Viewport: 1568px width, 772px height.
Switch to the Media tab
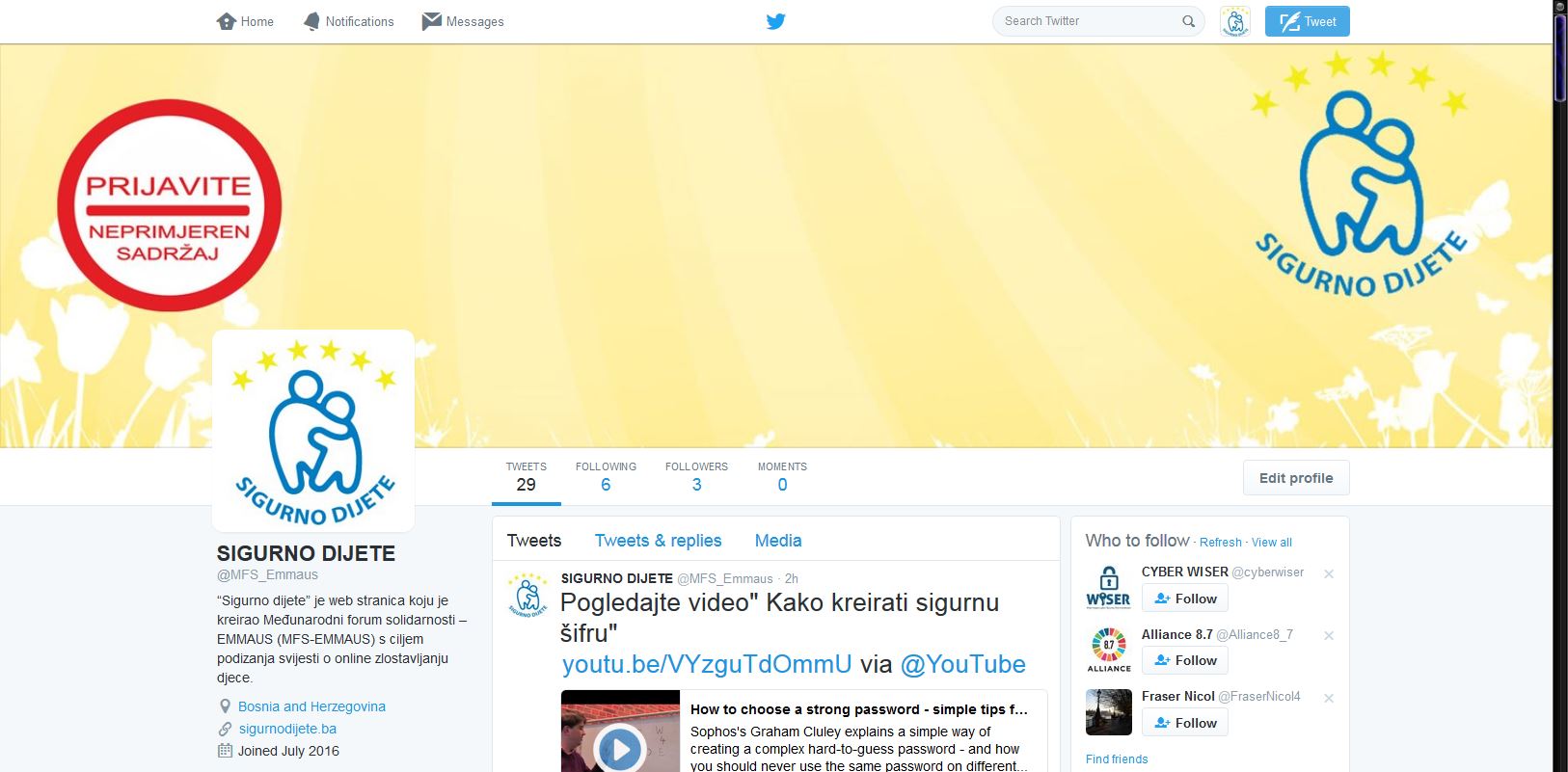click(x=777, y=541)
